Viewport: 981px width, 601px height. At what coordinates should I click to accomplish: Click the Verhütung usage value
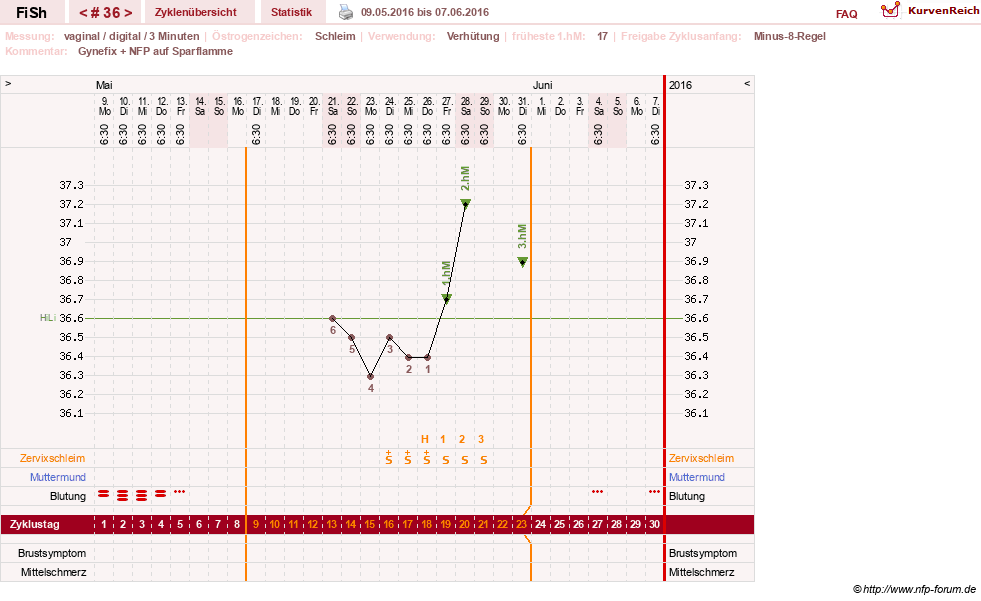click(473, 36)
